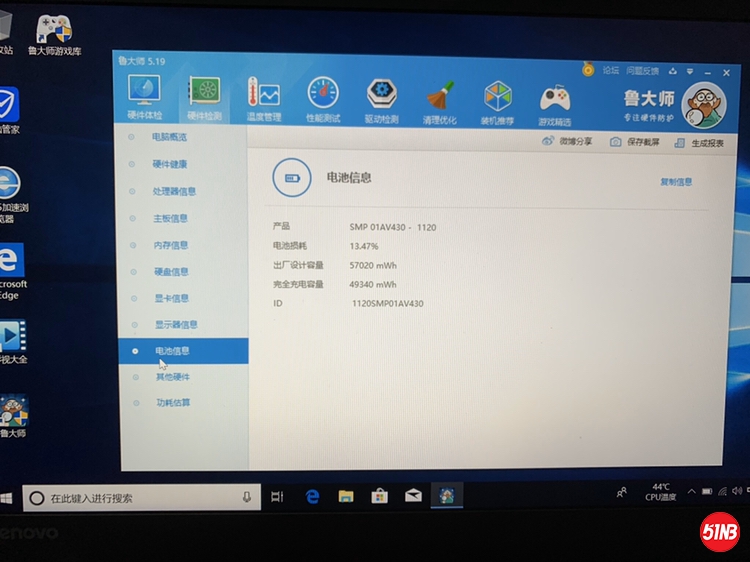Open the 性能测试 performance test gauge icon
Image resolution: width=750 pixels, height=562 pixels.
tap(323, 99)
